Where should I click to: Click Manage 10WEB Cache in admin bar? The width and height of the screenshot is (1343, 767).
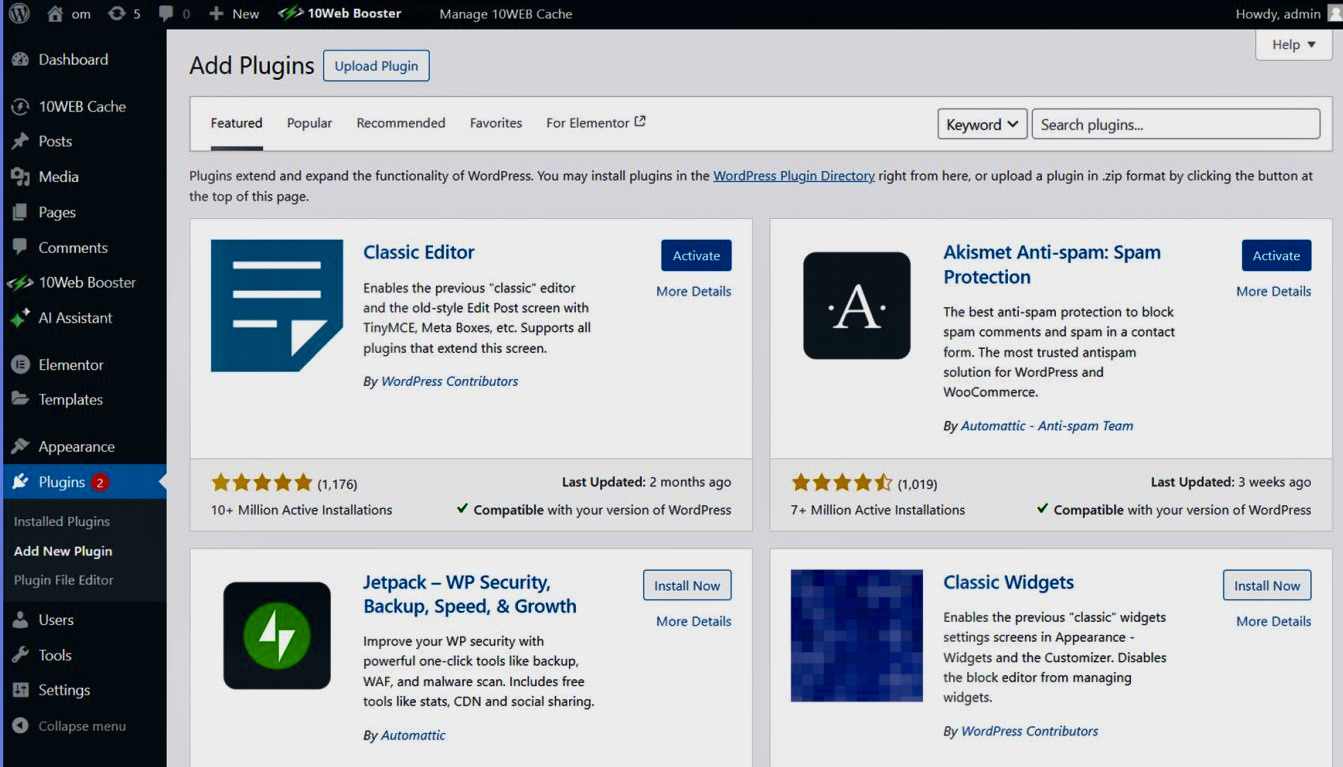tap(506, 14)
